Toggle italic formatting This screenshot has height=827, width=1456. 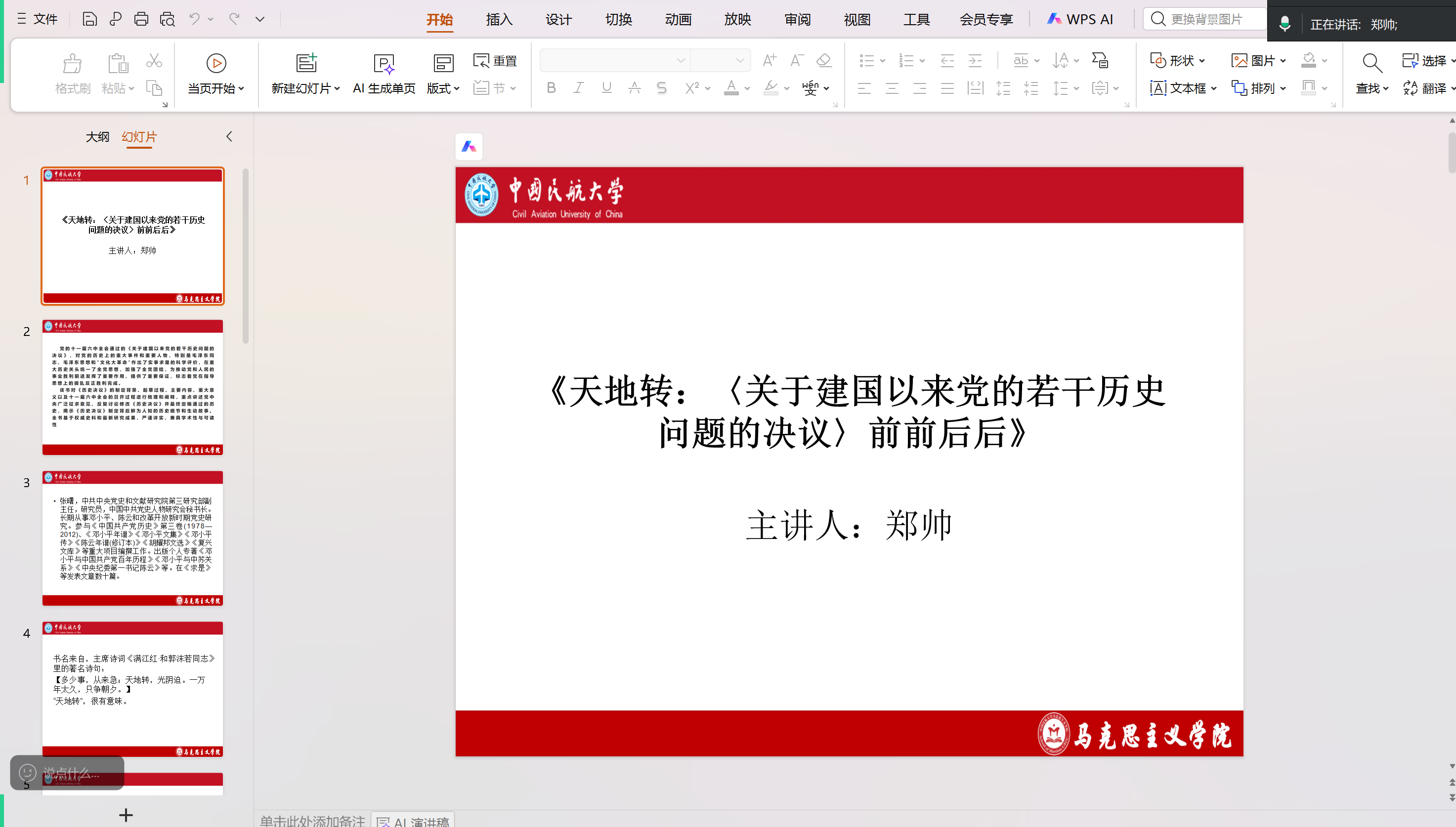(x=578, y=88)
